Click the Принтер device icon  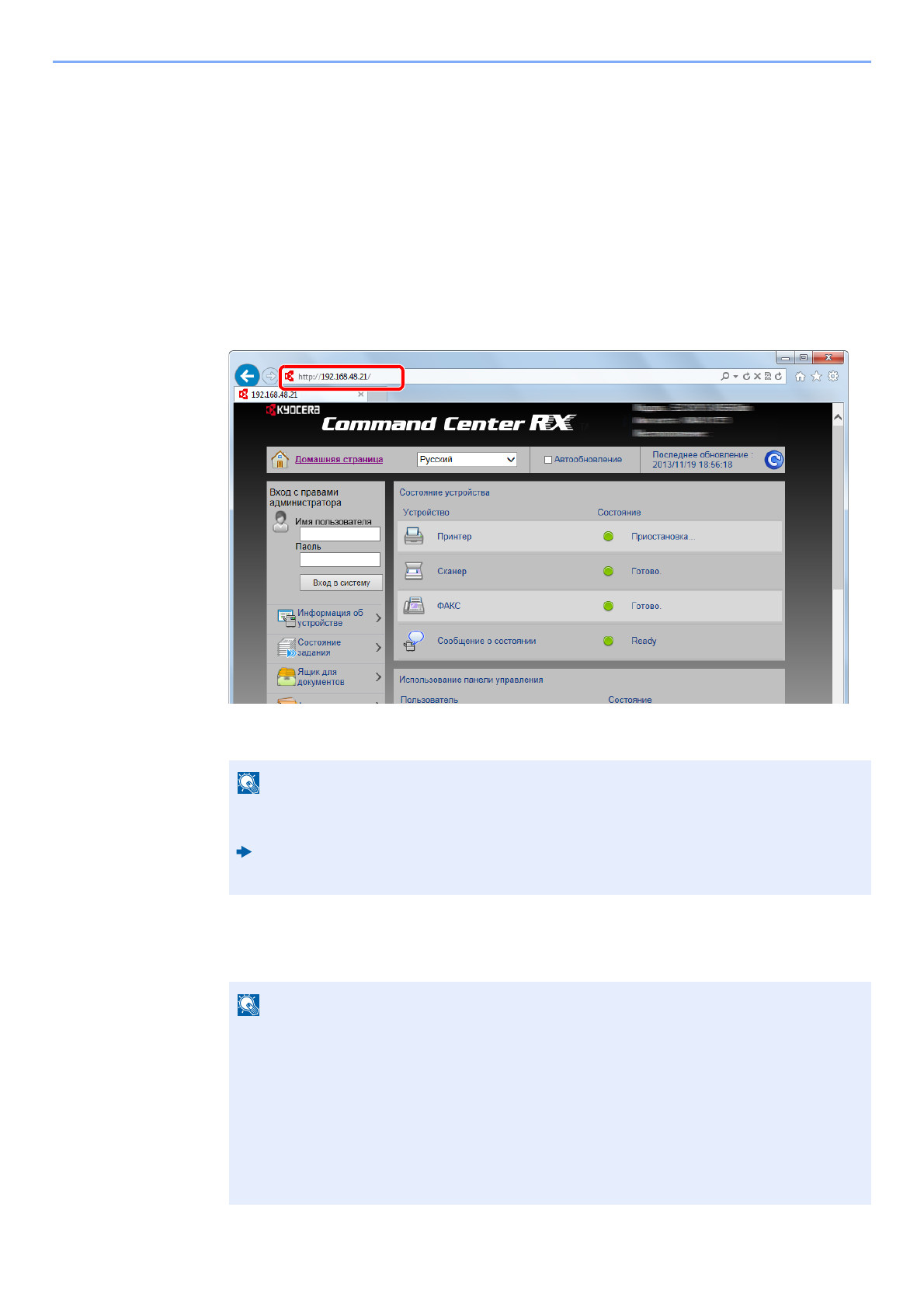tap(414, 537)
